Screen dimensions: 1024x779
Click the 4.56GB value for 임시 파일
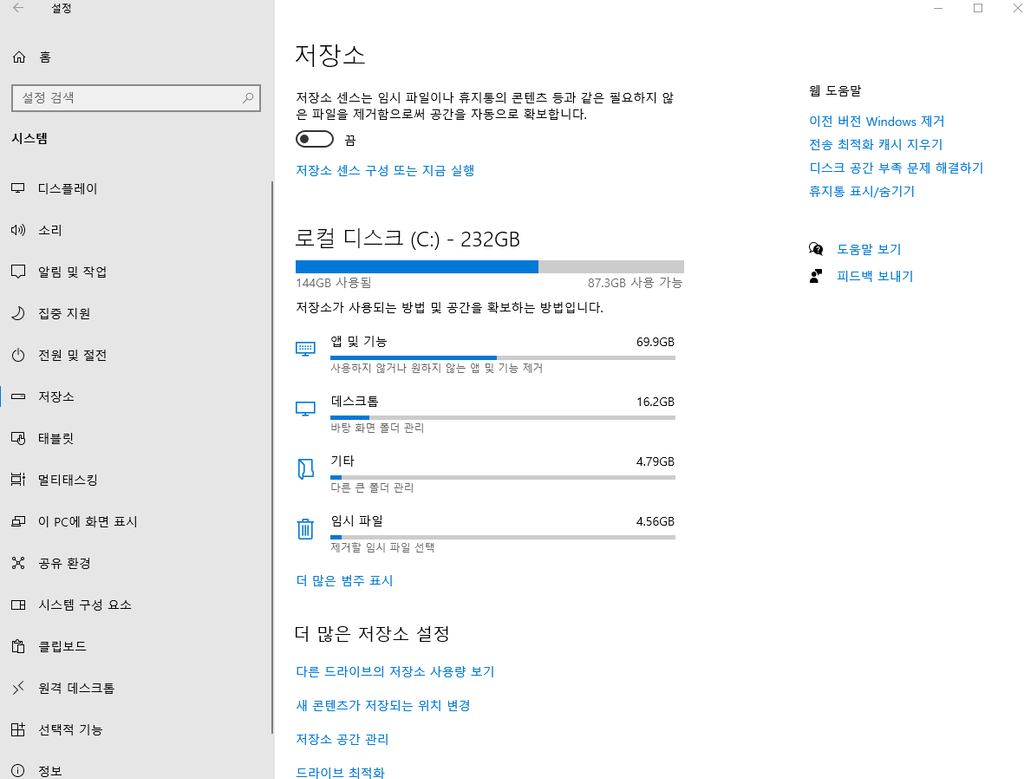coord(655,522)
